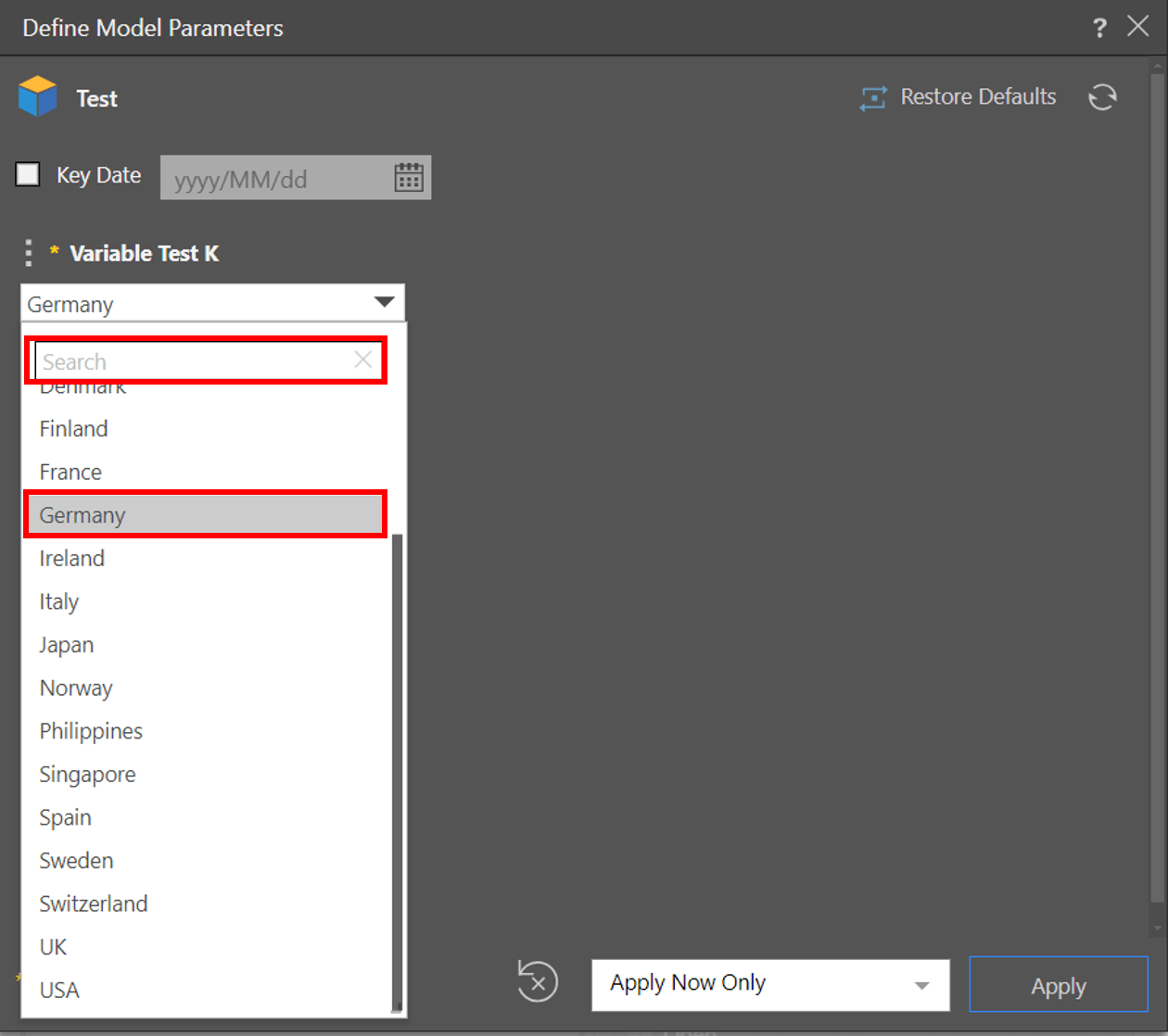Screen dimensions: 1168x1036
Task: Choose Japan in the country list
Action: coord(67,645)
